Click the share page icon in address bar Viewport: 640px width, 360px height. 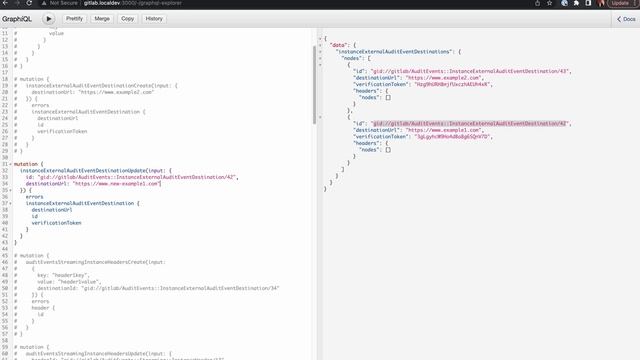point(537,3)
